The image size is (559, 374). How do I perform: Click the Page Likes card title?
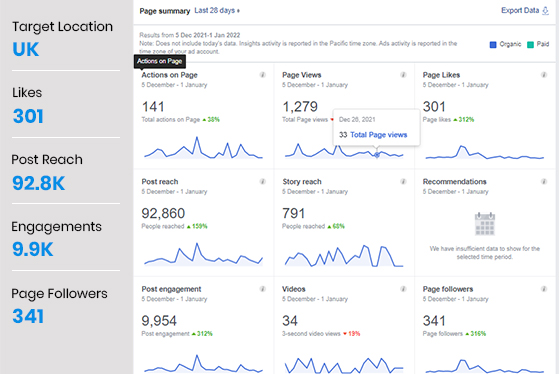[x=441, y=75]
